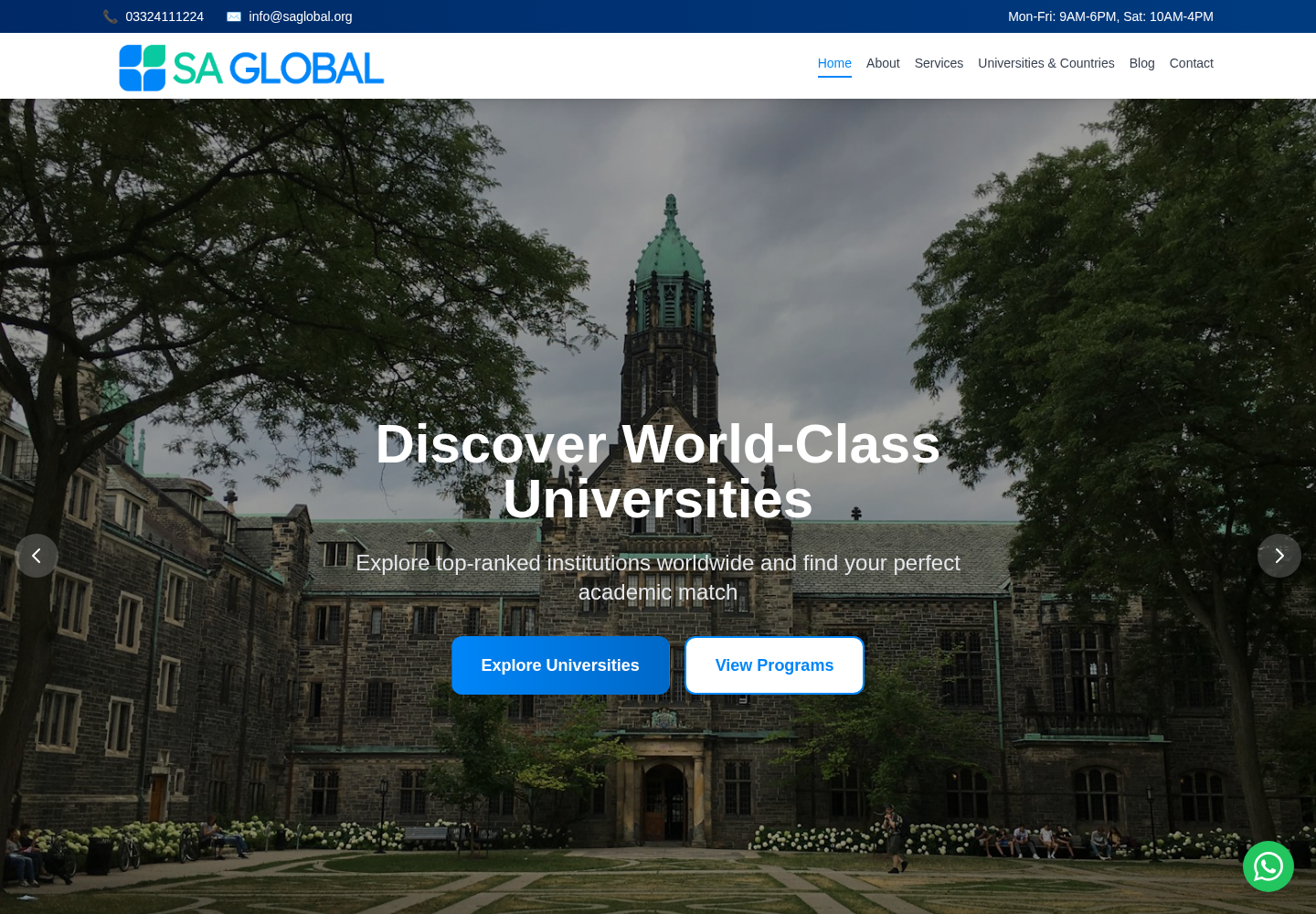This screenshot has width=1316, height=914.
Task: Go to the Contact page
Action: pos(1192,63)
